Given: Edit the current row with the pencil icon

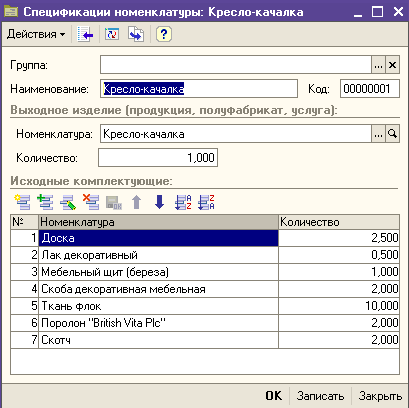Looking at the screenshot, I should (68, 202).
